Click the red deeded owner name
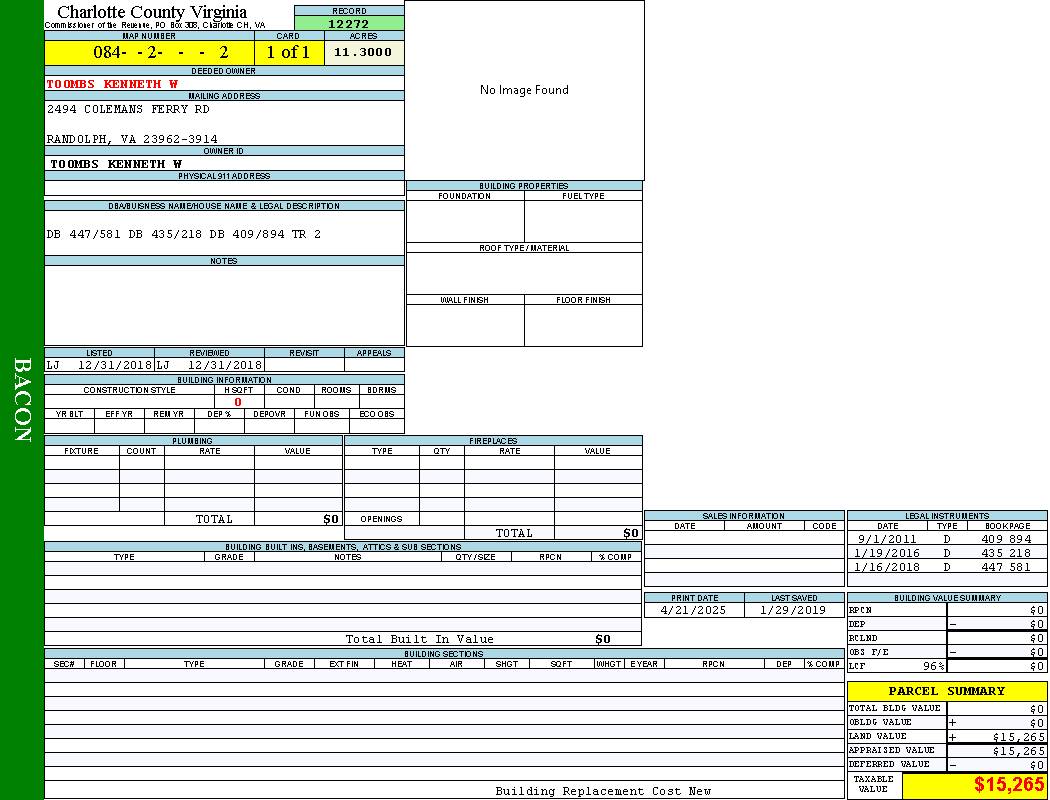 (x=112, y=84)
